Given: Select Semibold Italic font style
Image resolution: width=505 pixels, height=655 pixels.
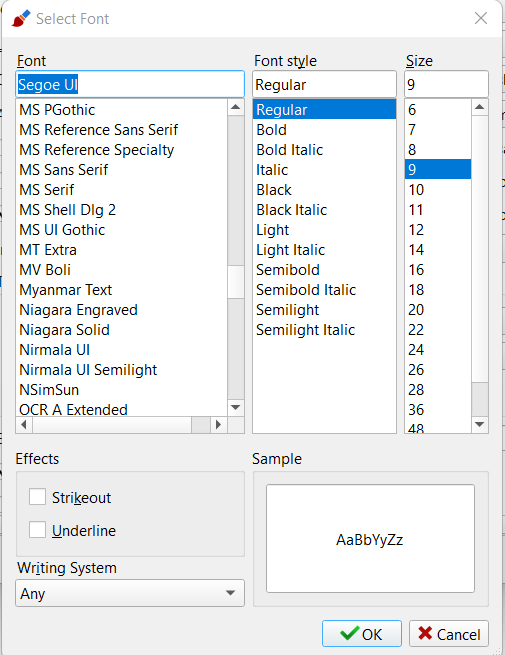Looking at the screenshot, I should coord(325,290).
